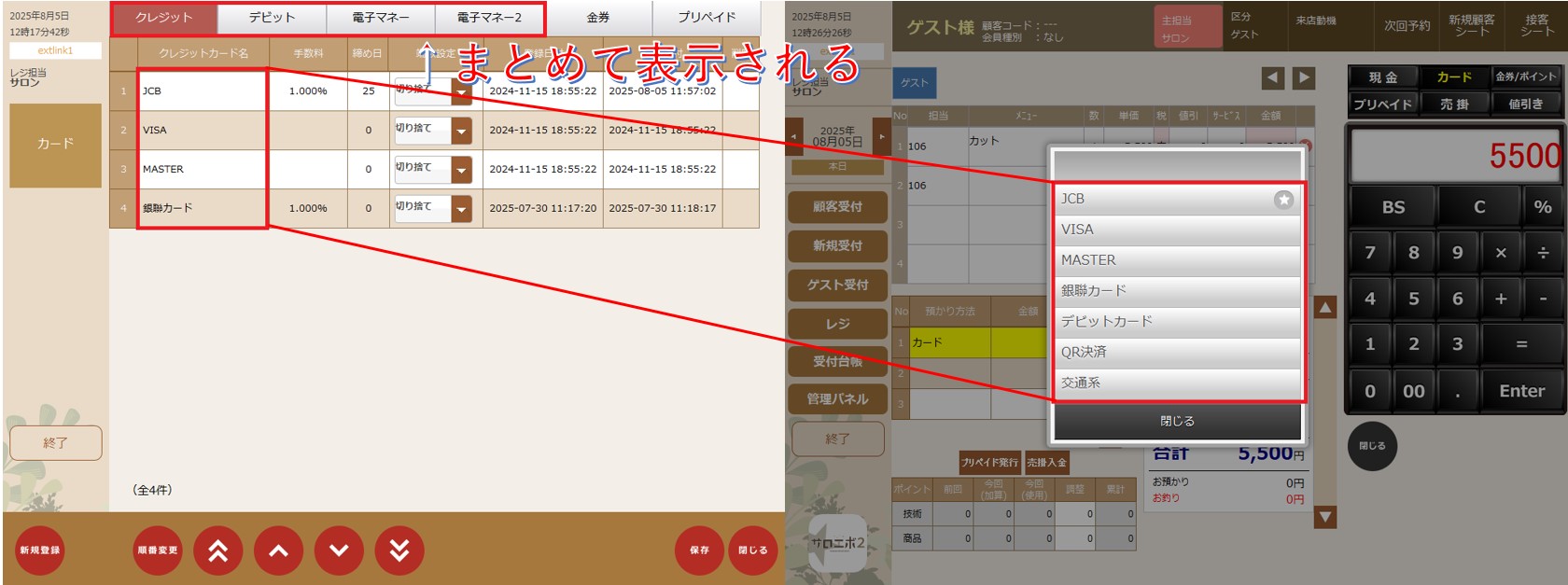
Task: Click the move-up single chevron button
Action: [x=278, y=550]
